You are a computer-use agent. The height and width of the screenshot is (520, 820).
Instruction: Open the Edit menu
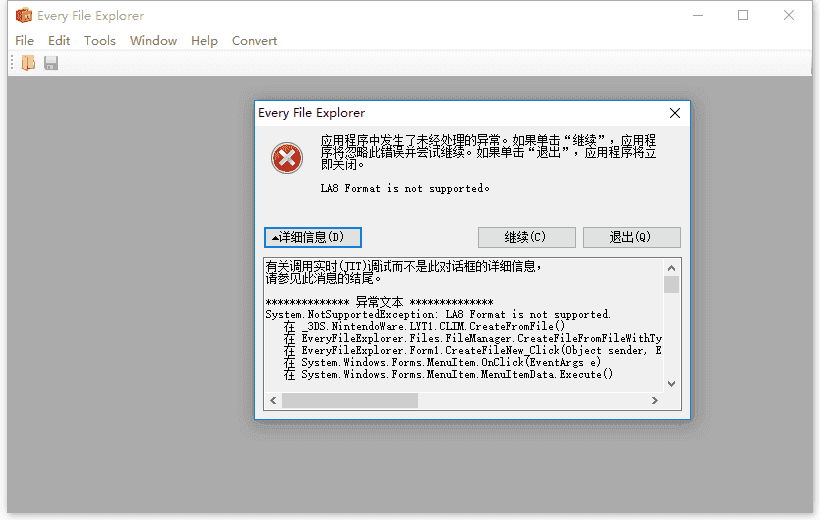(x=59, y=41)
